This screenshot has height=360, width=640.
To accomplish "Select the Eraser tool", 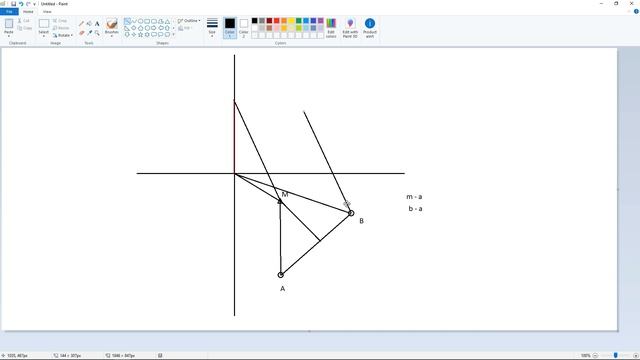I will (x=82, y=33).
